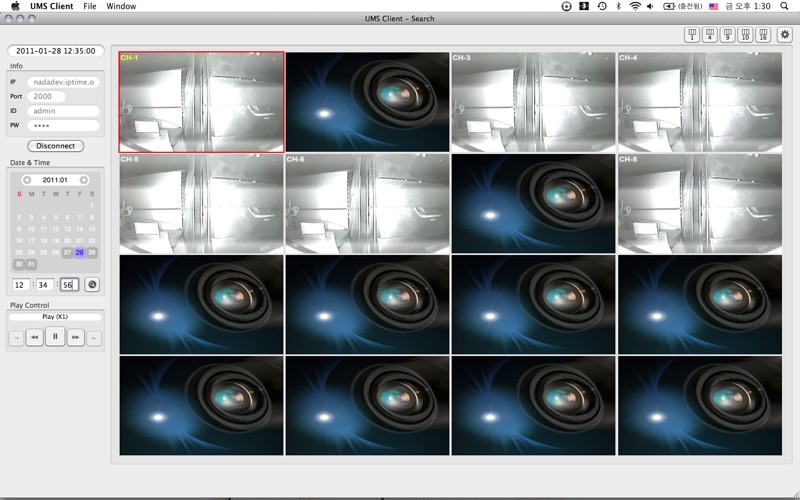Image resolution: width=800 pixels, height=500 pixels.
Task: Advance calendar to next month
Action: (84, 180)
